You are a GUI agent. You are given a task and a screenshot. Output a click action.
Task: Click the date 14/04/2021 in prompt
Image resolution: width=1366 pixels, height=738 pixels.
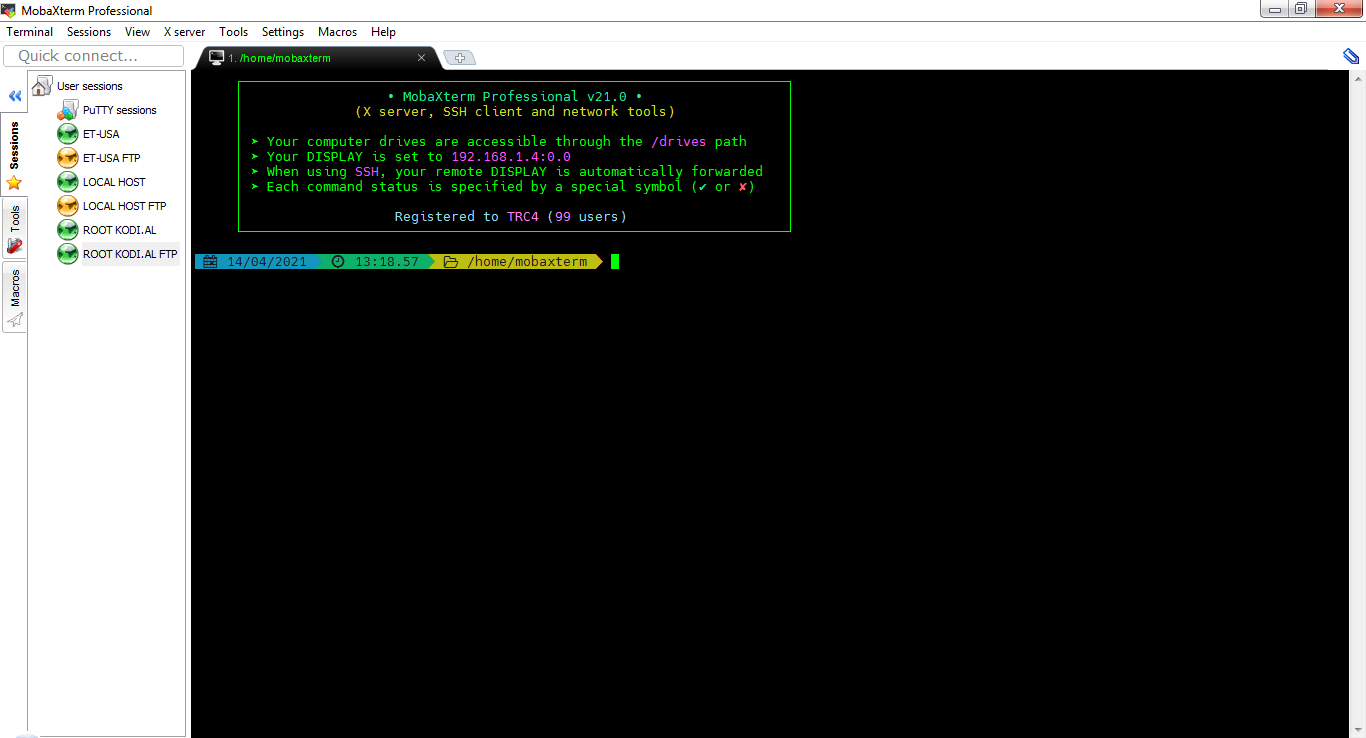[x=267, y=262]
